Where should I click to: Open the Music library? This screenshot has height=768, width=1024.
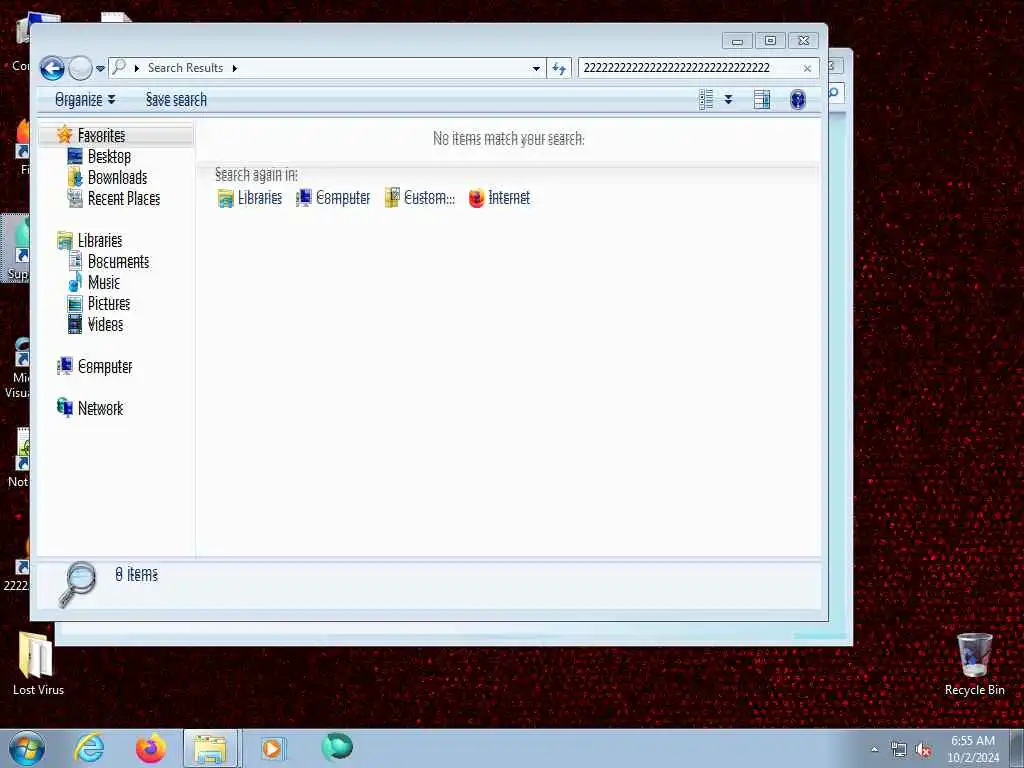click(104, 282)
